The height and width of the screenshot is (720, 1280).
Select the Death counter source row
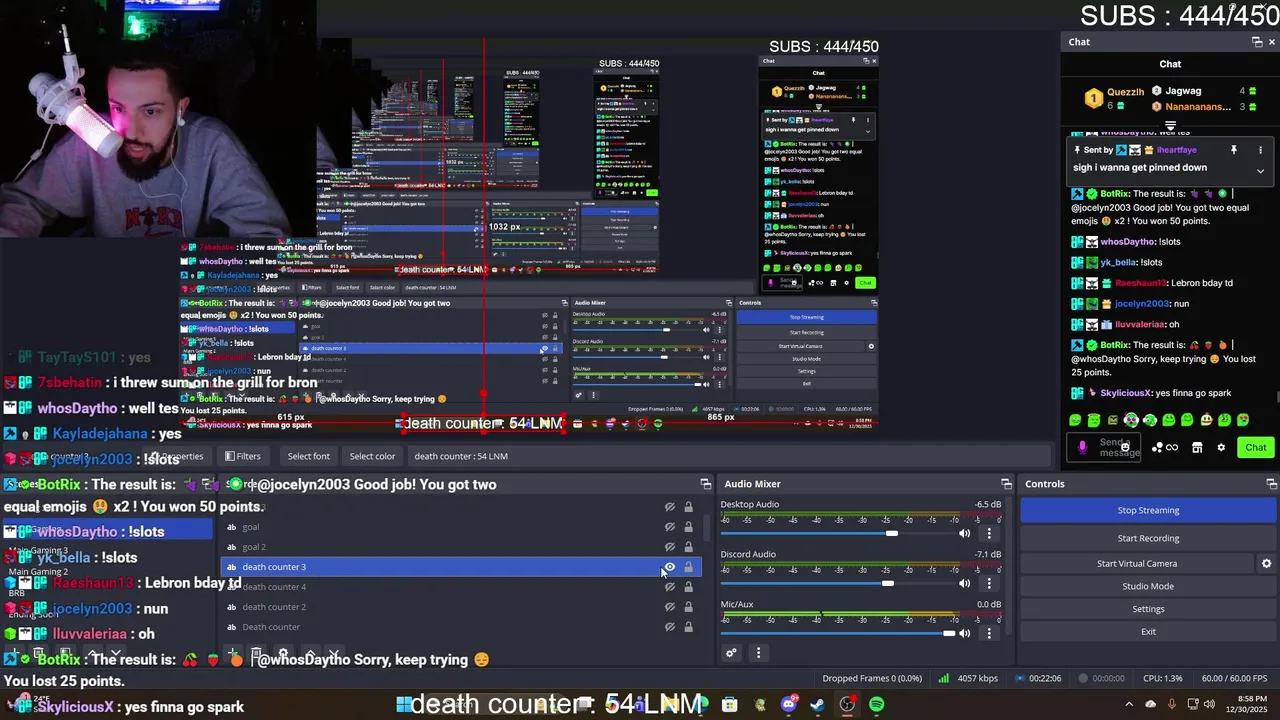click(x=460, y=627)
